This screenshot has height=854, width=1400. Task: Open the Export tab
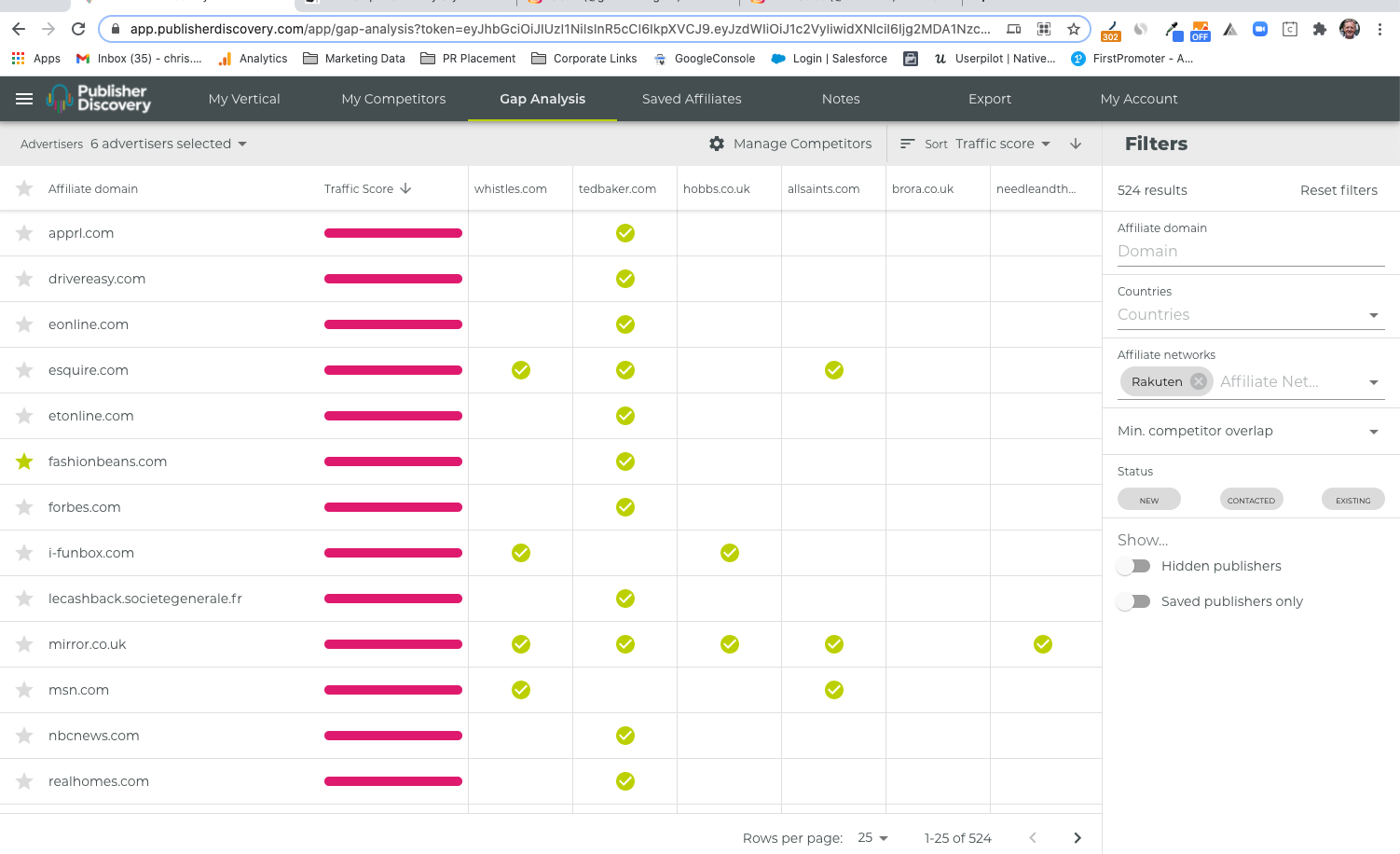(x=990, y=99)
